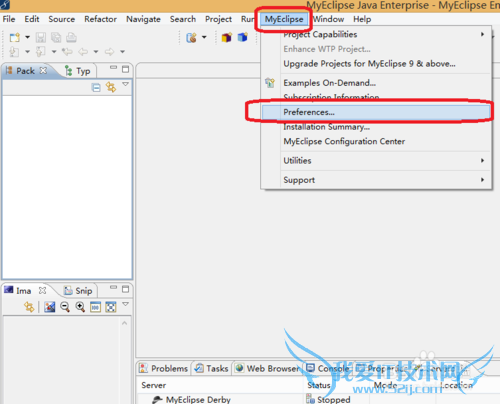The width and height of the screenshot is (500, 404).
Task: Maximize the Image Preview panel
Action: (x=125, y=289)
